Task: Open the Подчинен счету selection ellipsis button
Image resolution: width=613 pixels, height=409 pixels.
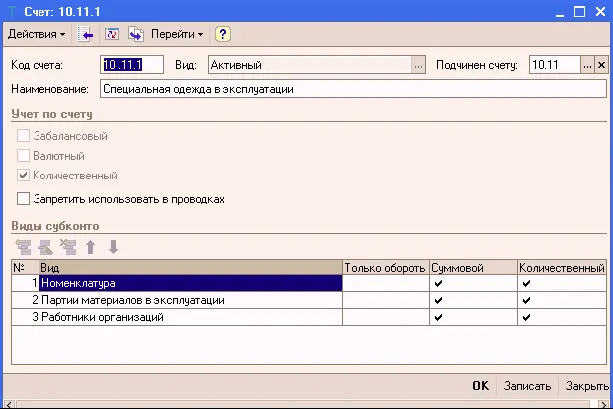Action: (x=587, y=65)
